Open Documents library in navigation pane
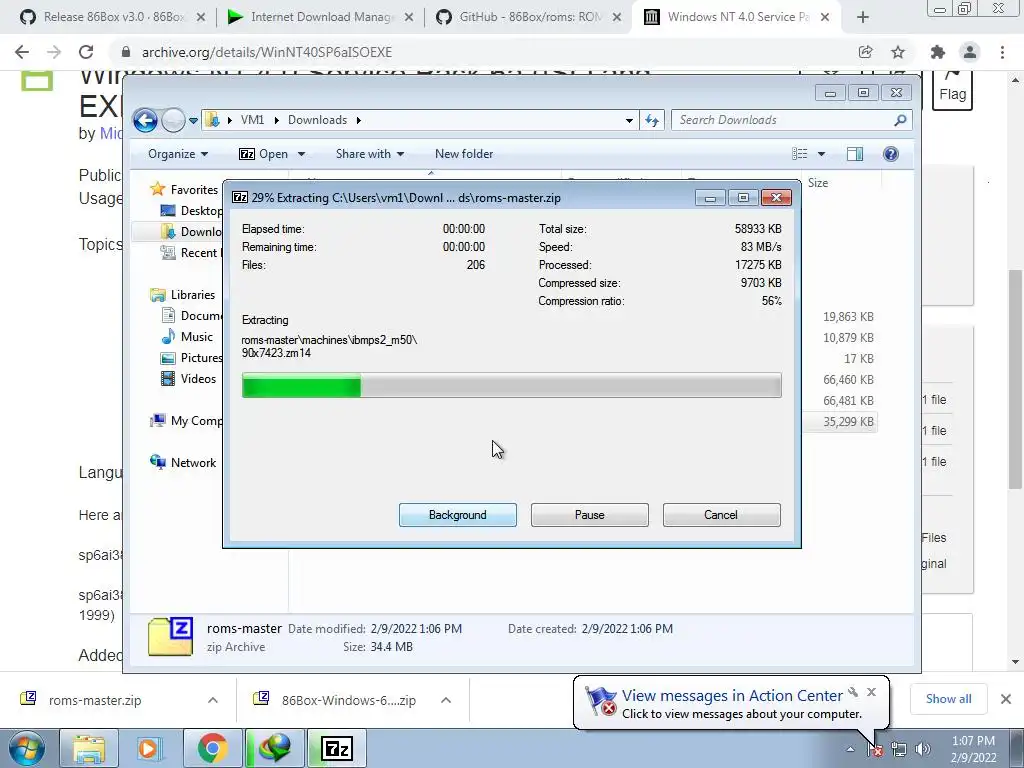The image size is (1024, 768). coord(192,315)
